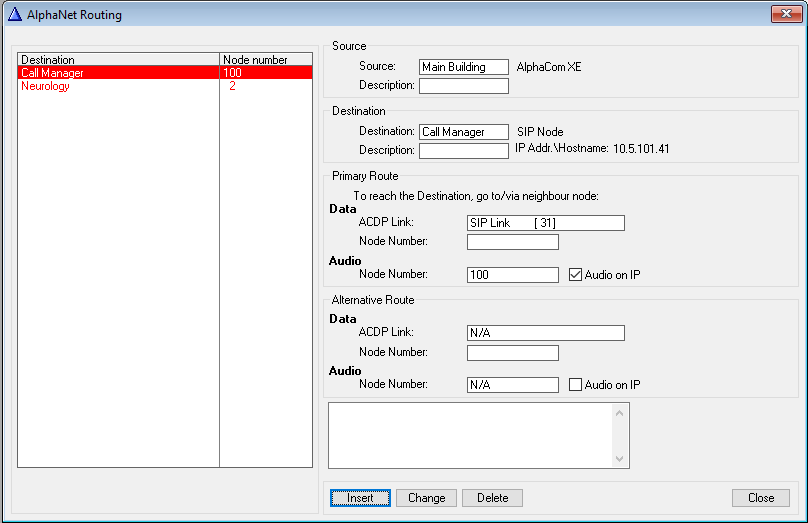Viewport: 808px width, 523px height.
Task: Click the AlphaNet Routing title bar icon
Action: pyautogui.click(x=13, y=14)
